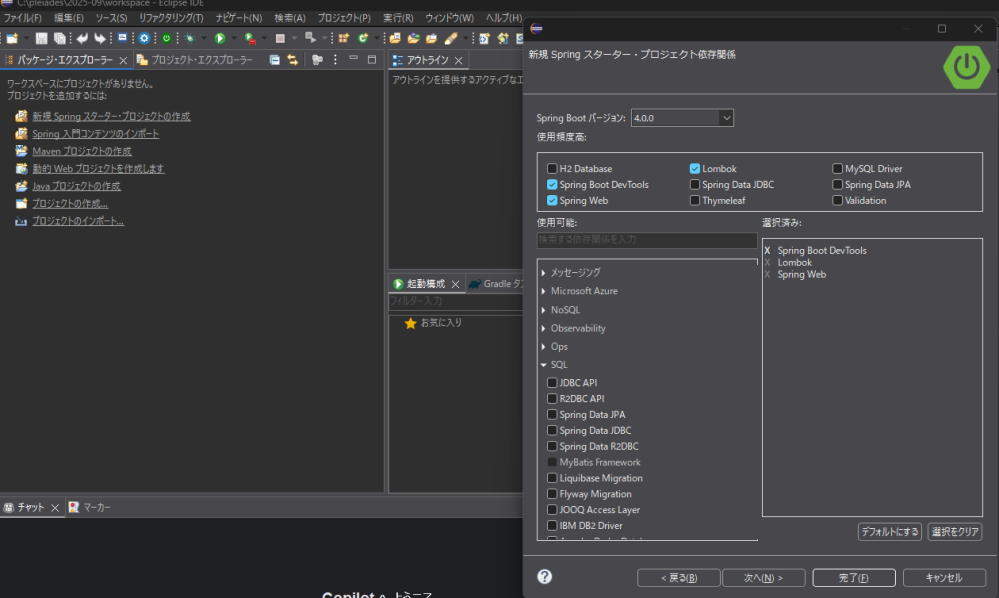Click the 戻る(B) back button
Image resolution: width=999 pixels, height=598 pixels.
pos(679,578)
